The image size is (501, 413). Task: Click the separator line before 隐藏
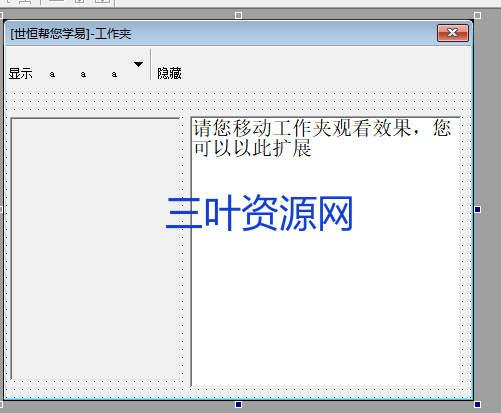(x=150, y=65)
